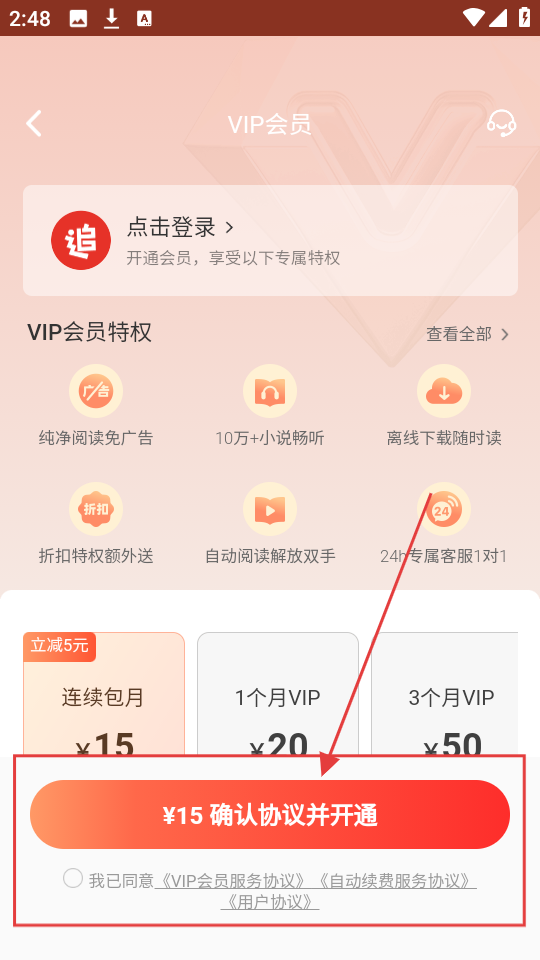Tap the download status bar icon
This screenshot has width=540, height=960.
[111, 18]
